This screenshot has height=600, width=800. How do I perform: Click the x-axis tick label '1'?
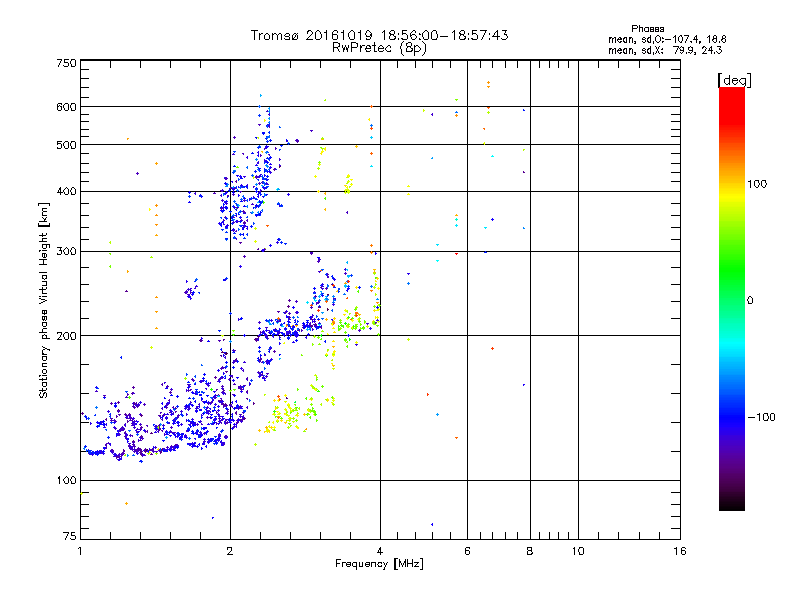pos(81,551)
